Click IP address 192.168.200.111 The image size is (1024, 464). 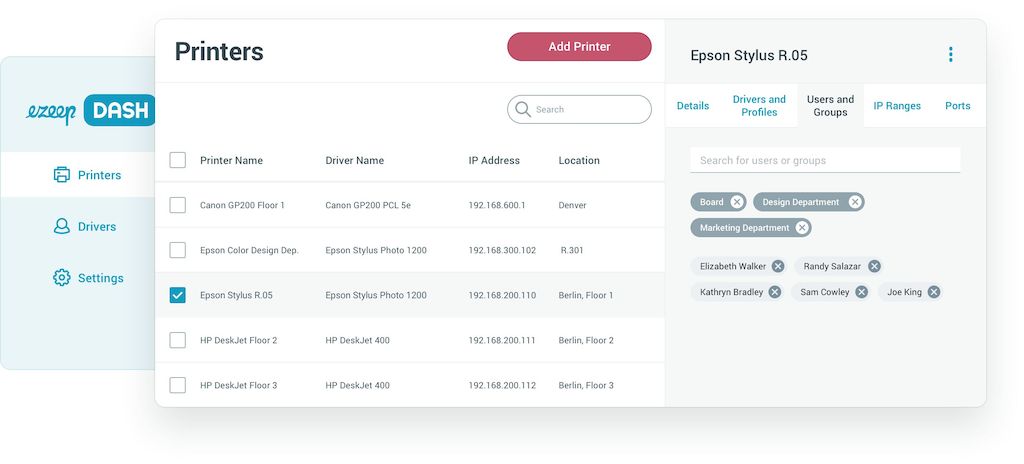pos(502,340)
